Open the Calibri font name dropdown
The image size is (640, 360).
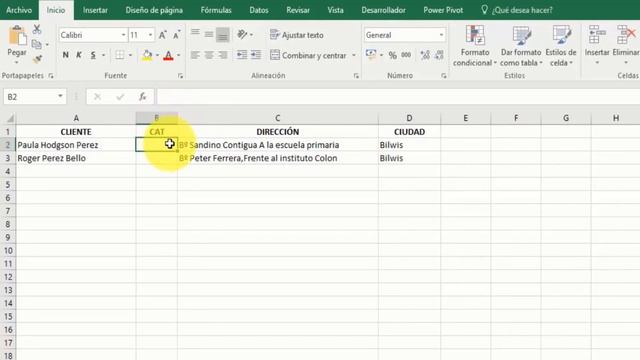pos(123,35)
